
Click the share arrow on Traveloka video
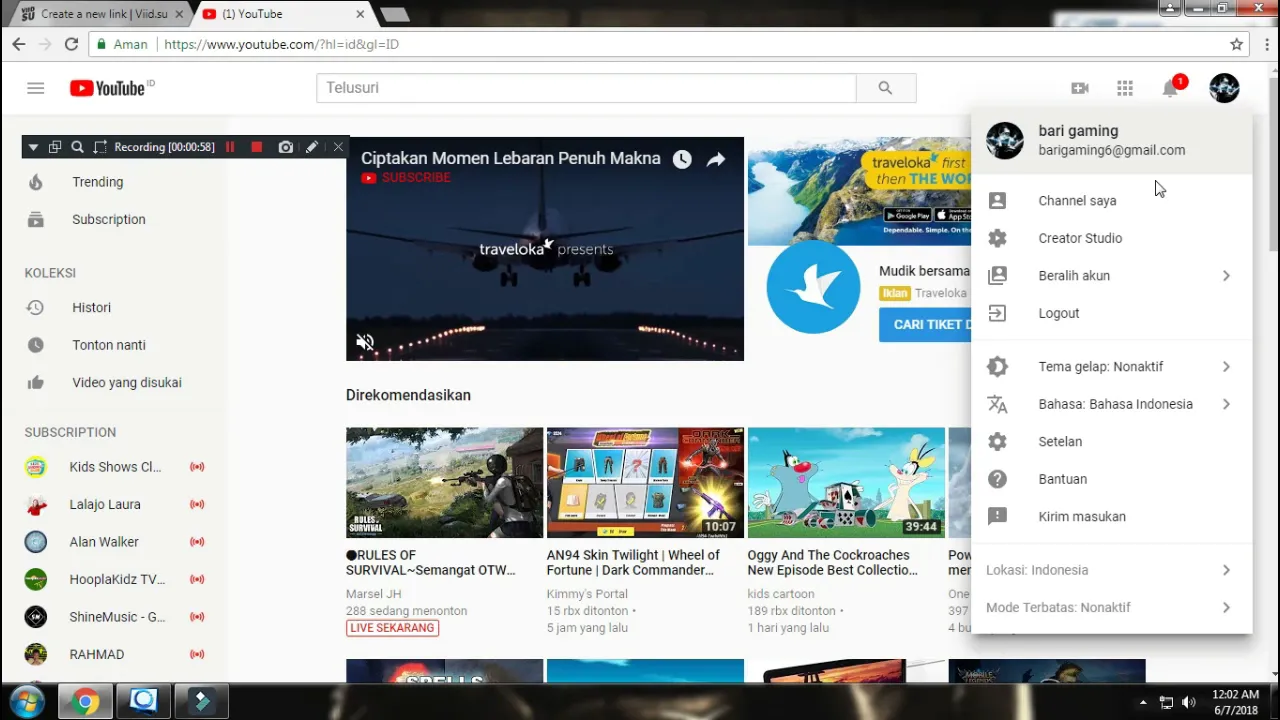[716, 159]
